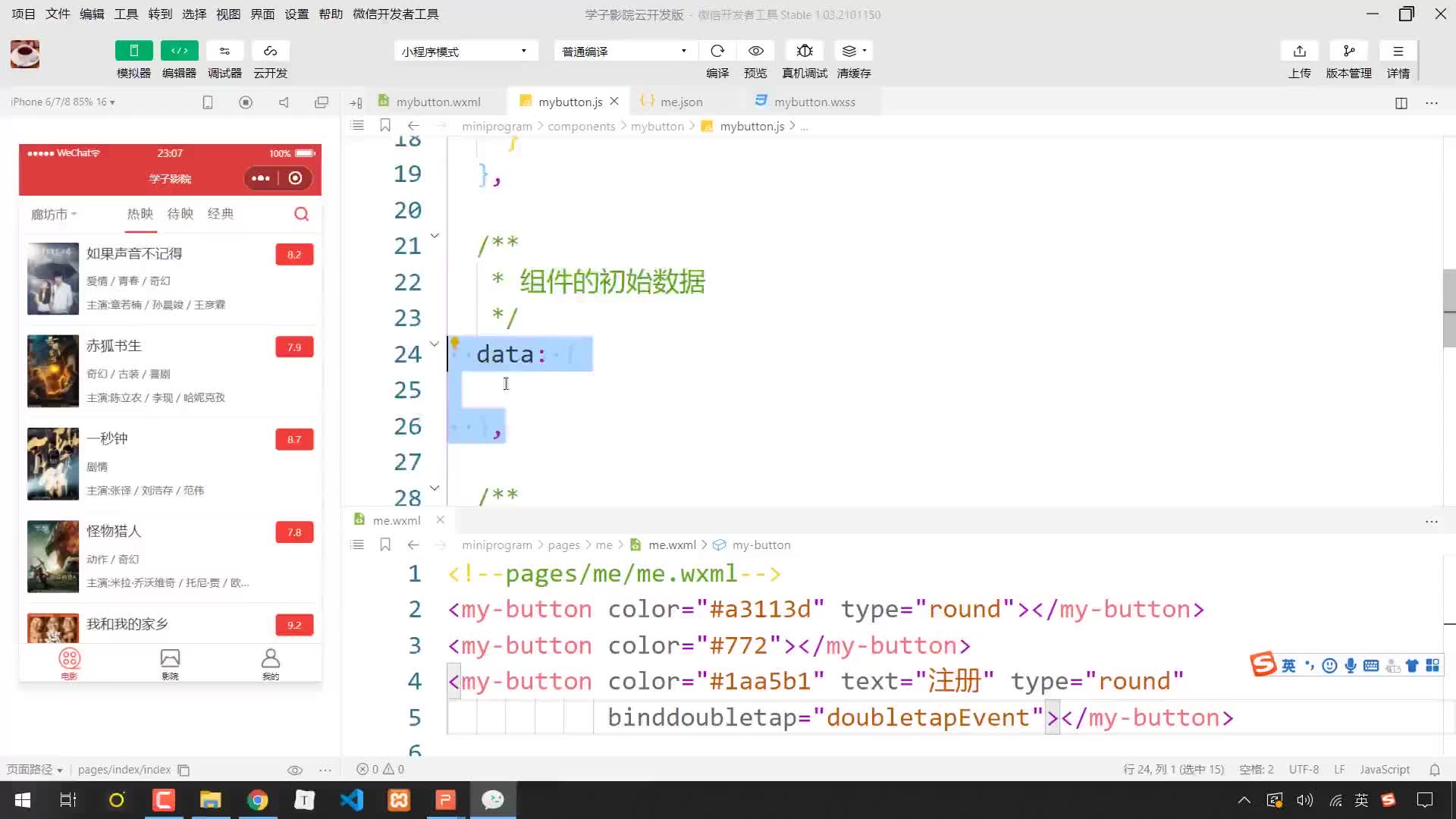Open the 设置 menu
1456x819 pixels.
297,14
